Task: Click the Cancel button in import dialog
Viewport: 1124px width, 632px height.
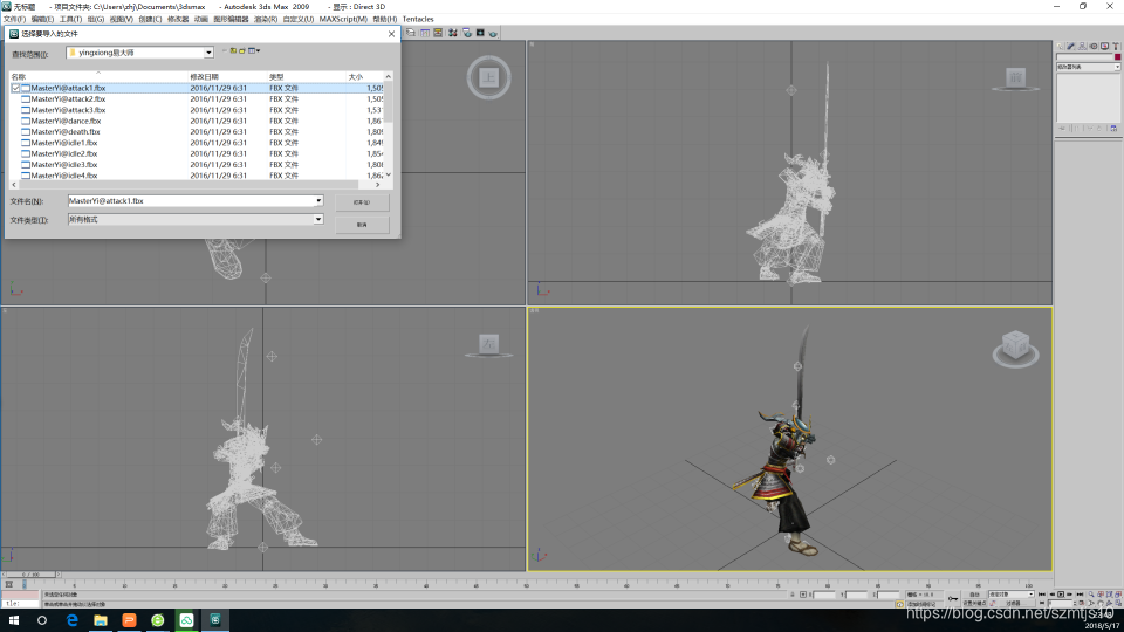Action: click(362, 224)
